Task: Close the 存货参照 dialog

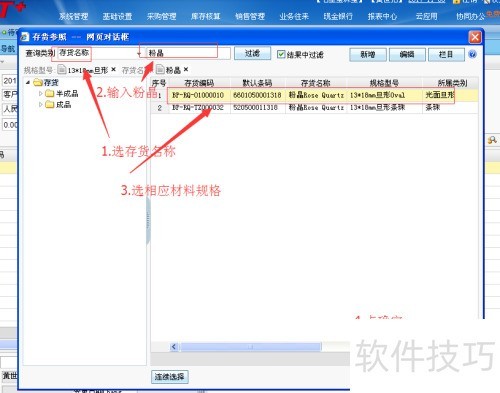Action: (475, 37)
